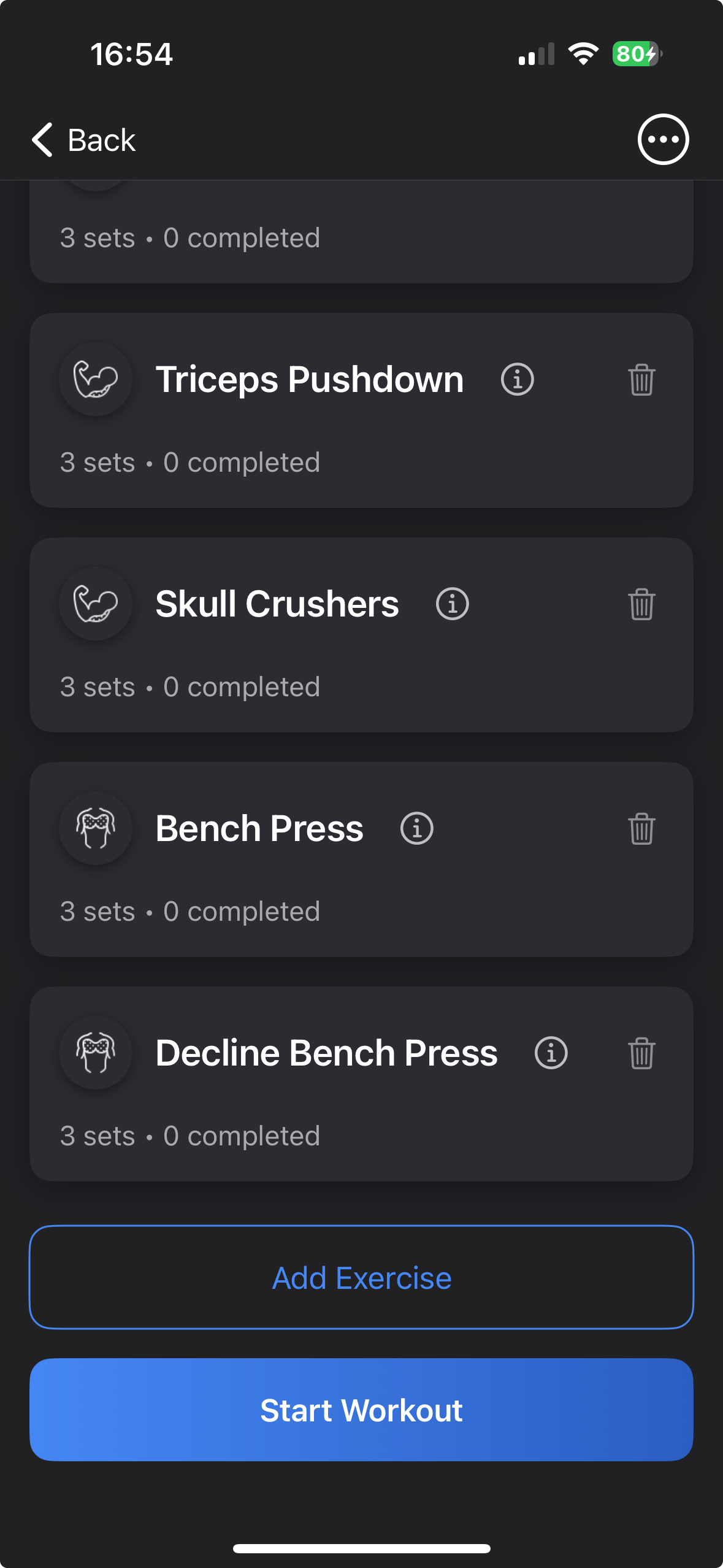Tap the Decline Bench Press chest icon
The height and width of the screenshot is (1568, 723).
(96, 1053)
